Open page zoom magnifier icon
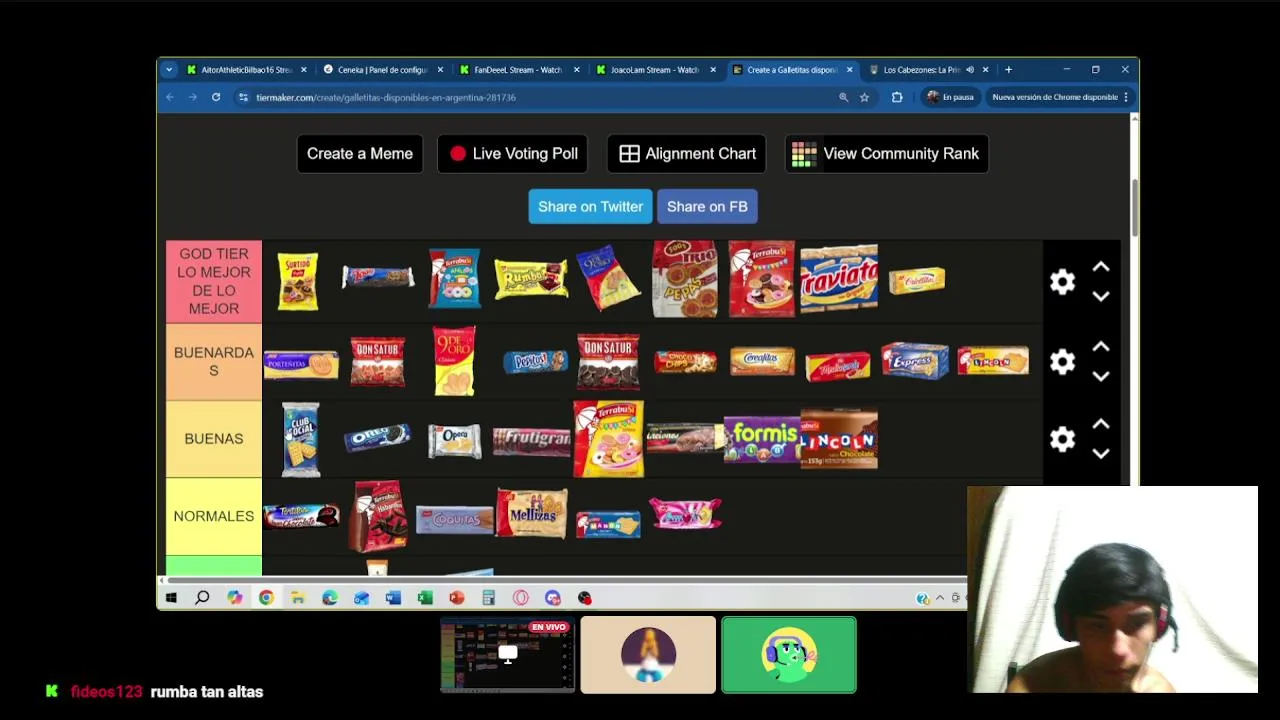Image resolution: width=1280 pixels, height=720 pixels. click(843, 97)
